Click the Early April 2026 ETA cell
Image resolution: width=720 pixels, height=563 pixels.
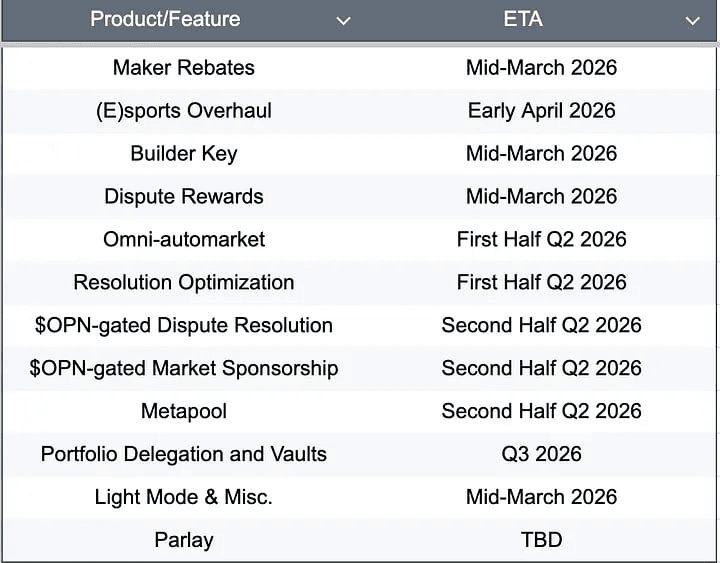point(541,111)
